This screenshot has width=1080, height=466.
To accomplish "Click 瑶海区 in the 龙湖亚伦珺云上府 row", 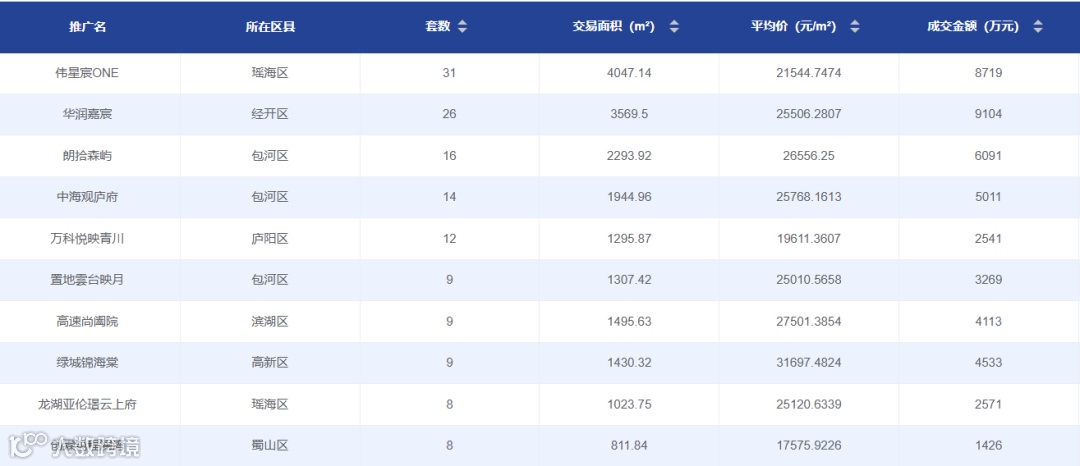I will coord(270,404).
